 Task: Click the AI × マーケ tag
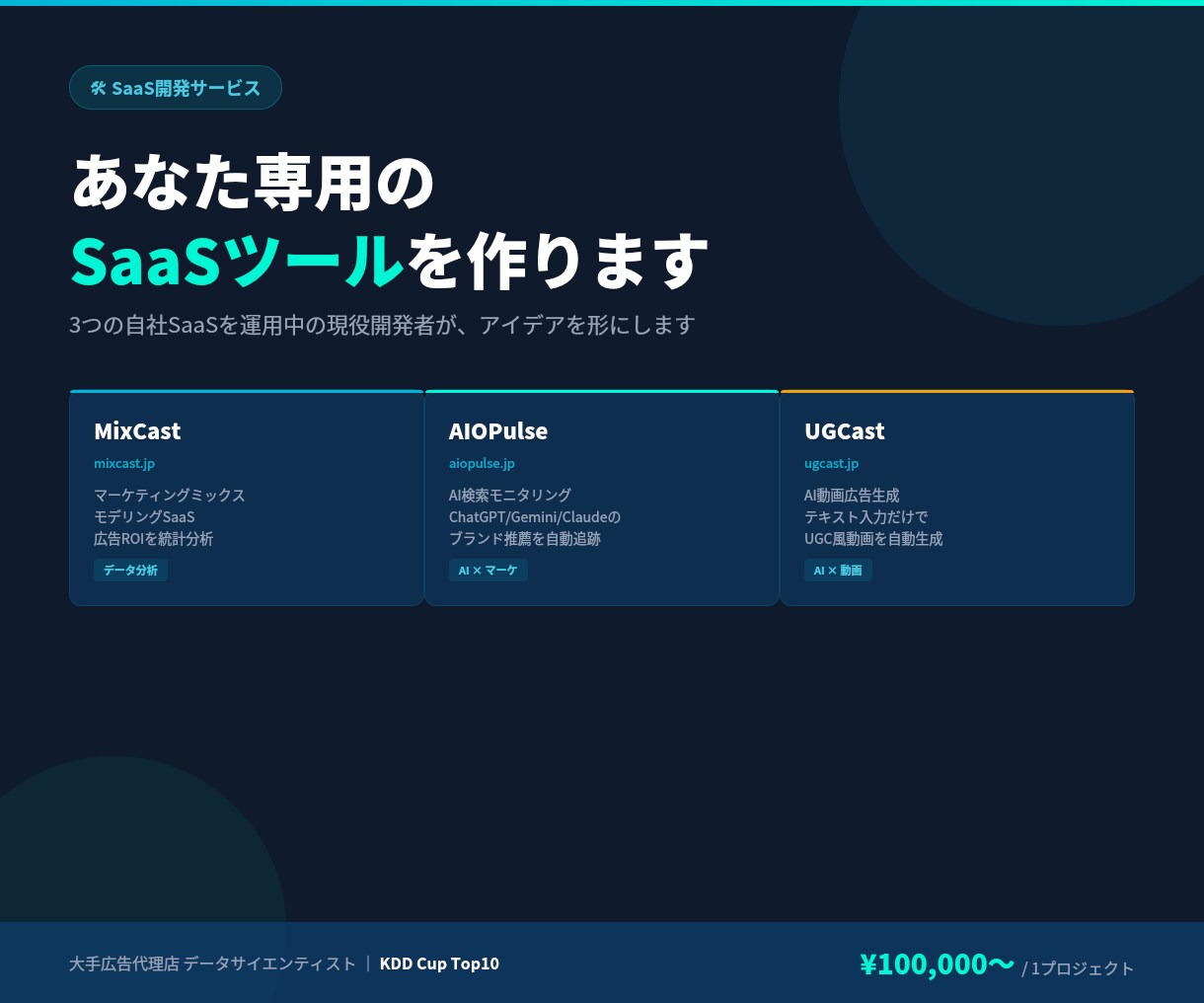488,571
